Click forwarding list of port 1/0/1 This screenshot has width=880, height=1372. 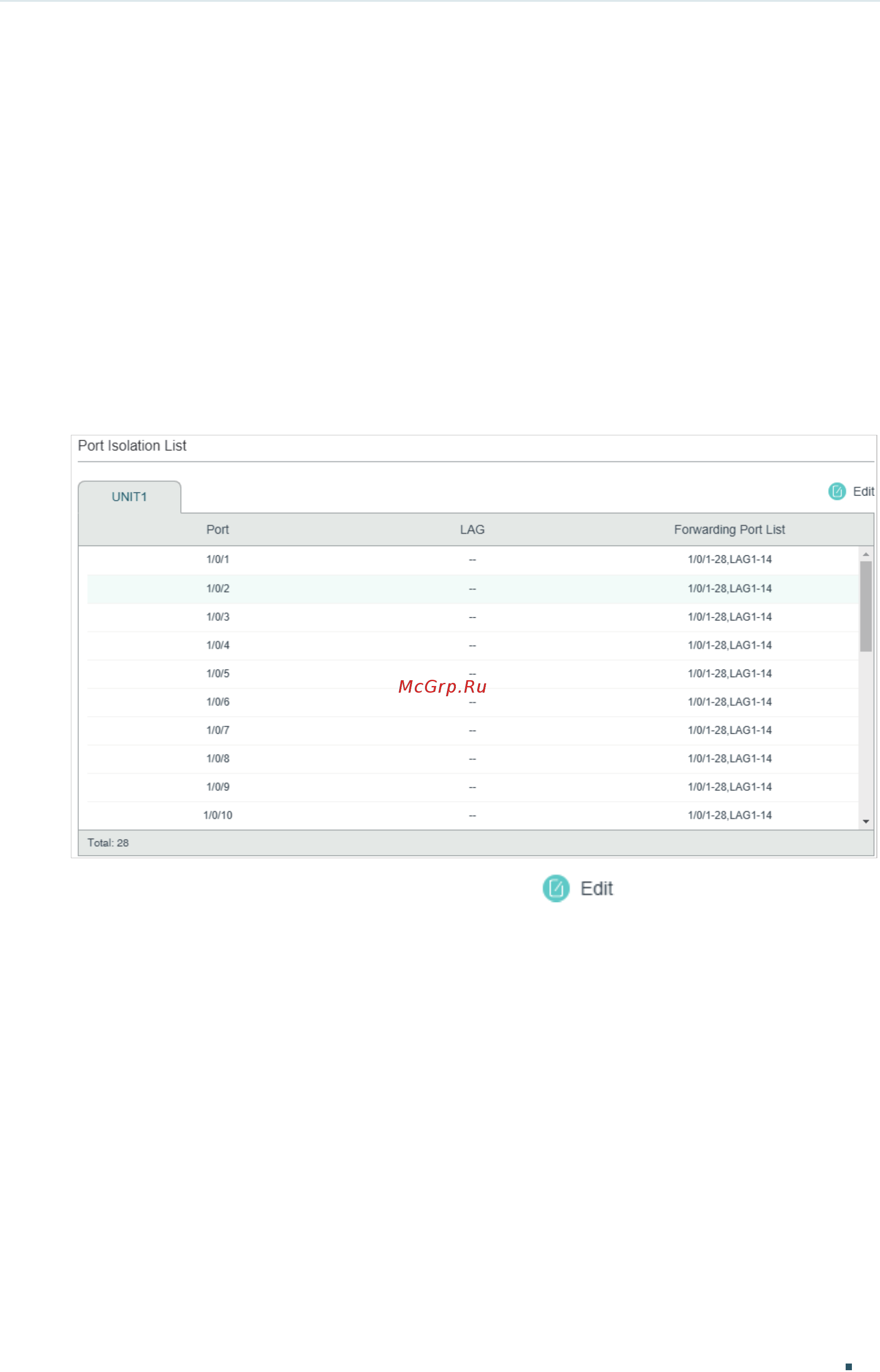click(730, 559)
